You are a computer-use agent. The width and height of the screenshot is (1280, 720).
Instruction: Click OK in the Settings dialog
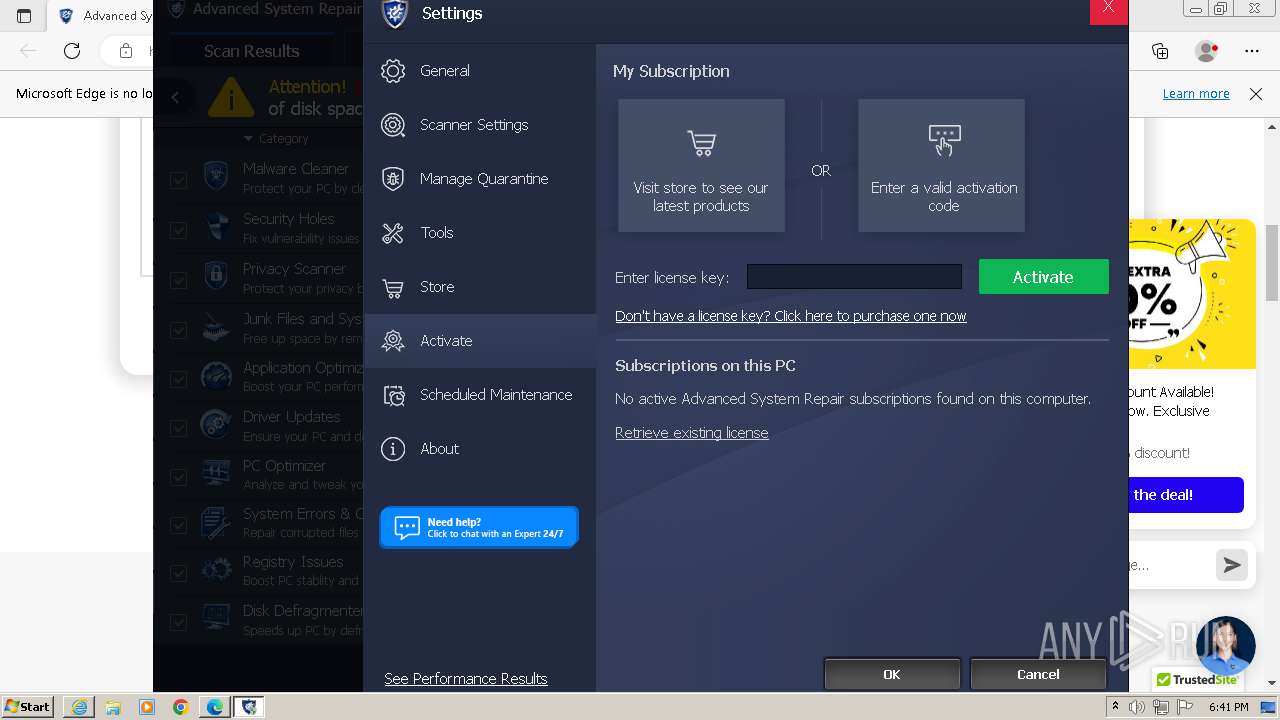[892, 675]
